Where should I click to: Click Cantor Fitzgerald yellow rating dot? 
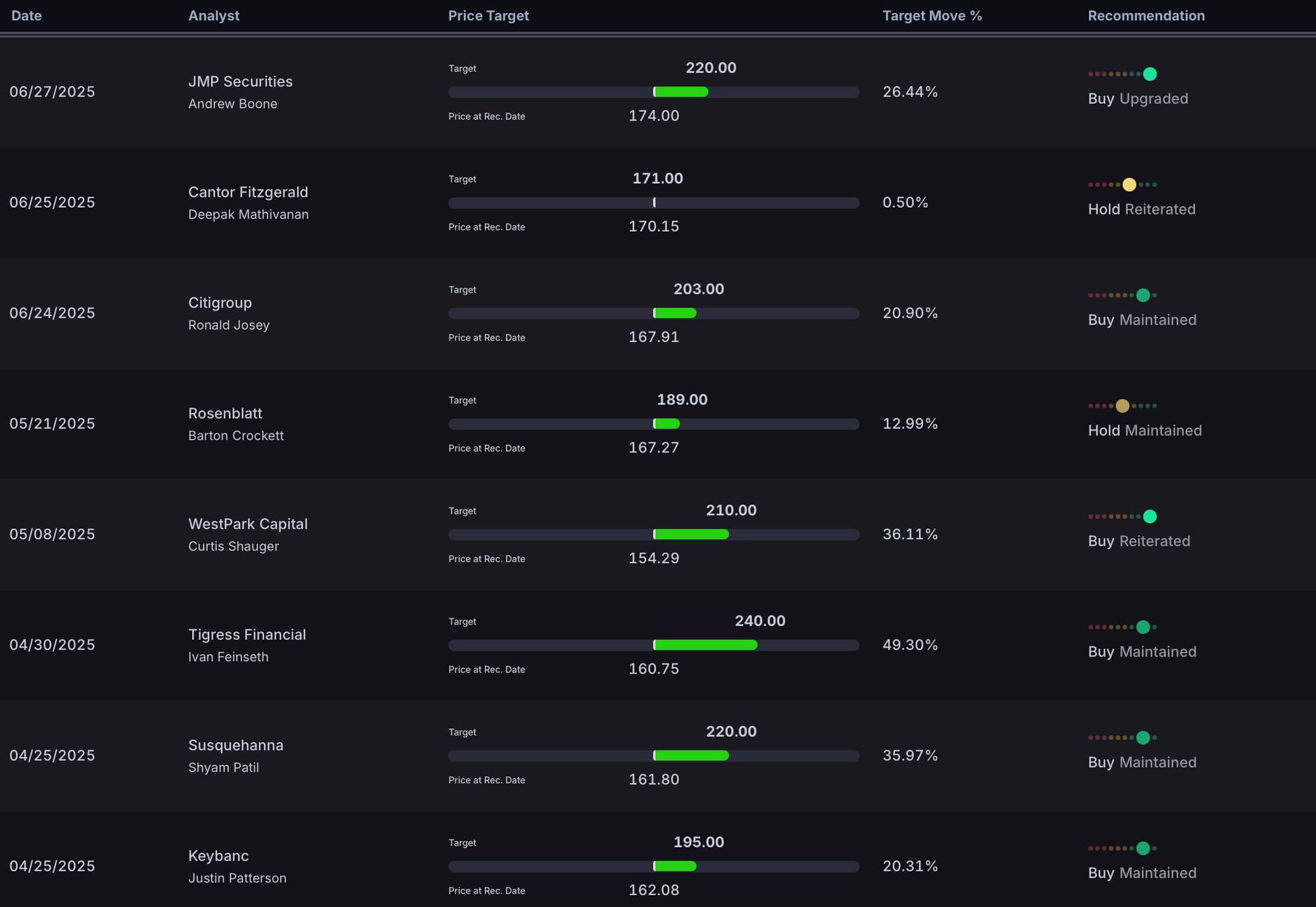1129,184
